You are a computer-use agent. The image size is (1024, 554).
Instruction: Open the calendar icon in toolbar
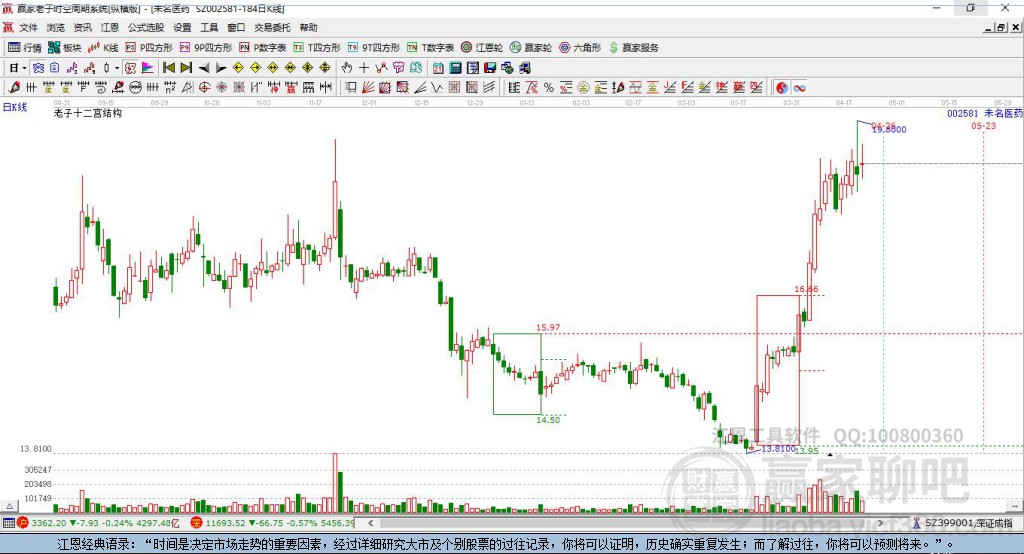click(438, 68)
